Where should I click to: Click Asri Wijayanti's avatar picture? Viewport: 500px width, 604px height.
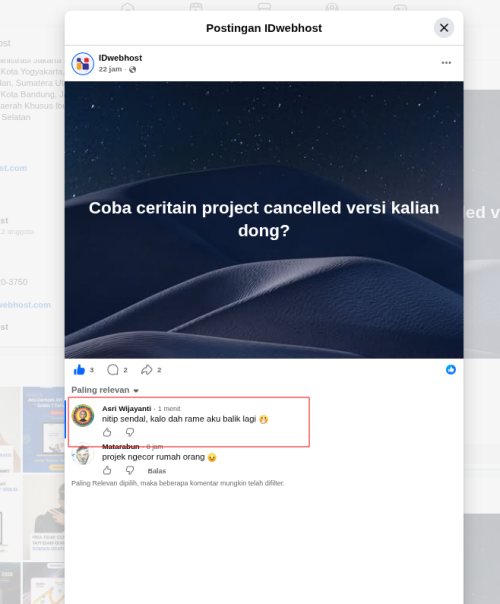coord(83,415)
